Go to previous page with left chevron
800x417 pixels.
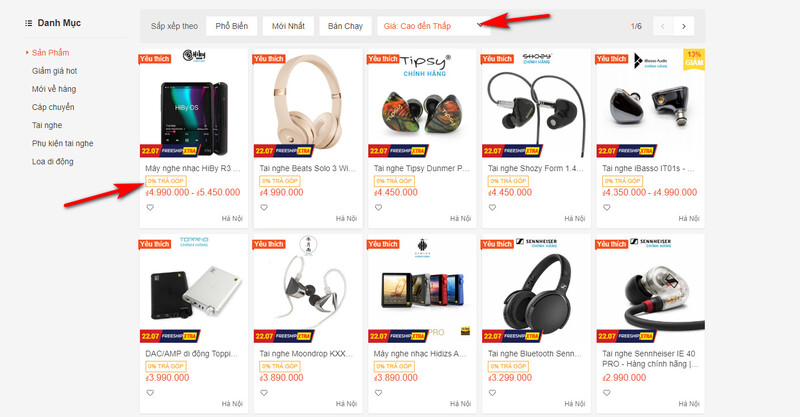pos(663,26)
